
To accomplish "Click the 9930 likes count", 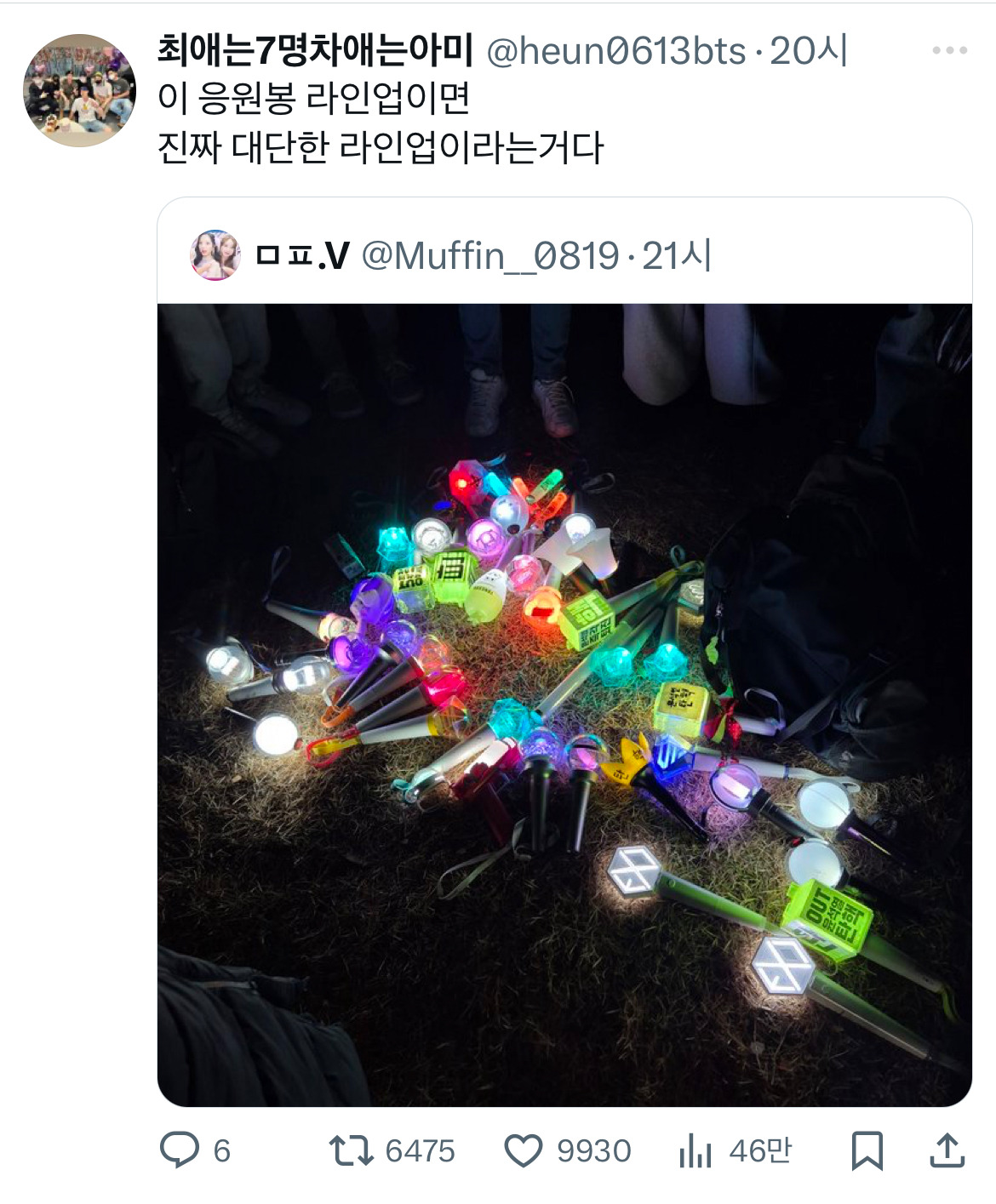I will point(594,1151).
